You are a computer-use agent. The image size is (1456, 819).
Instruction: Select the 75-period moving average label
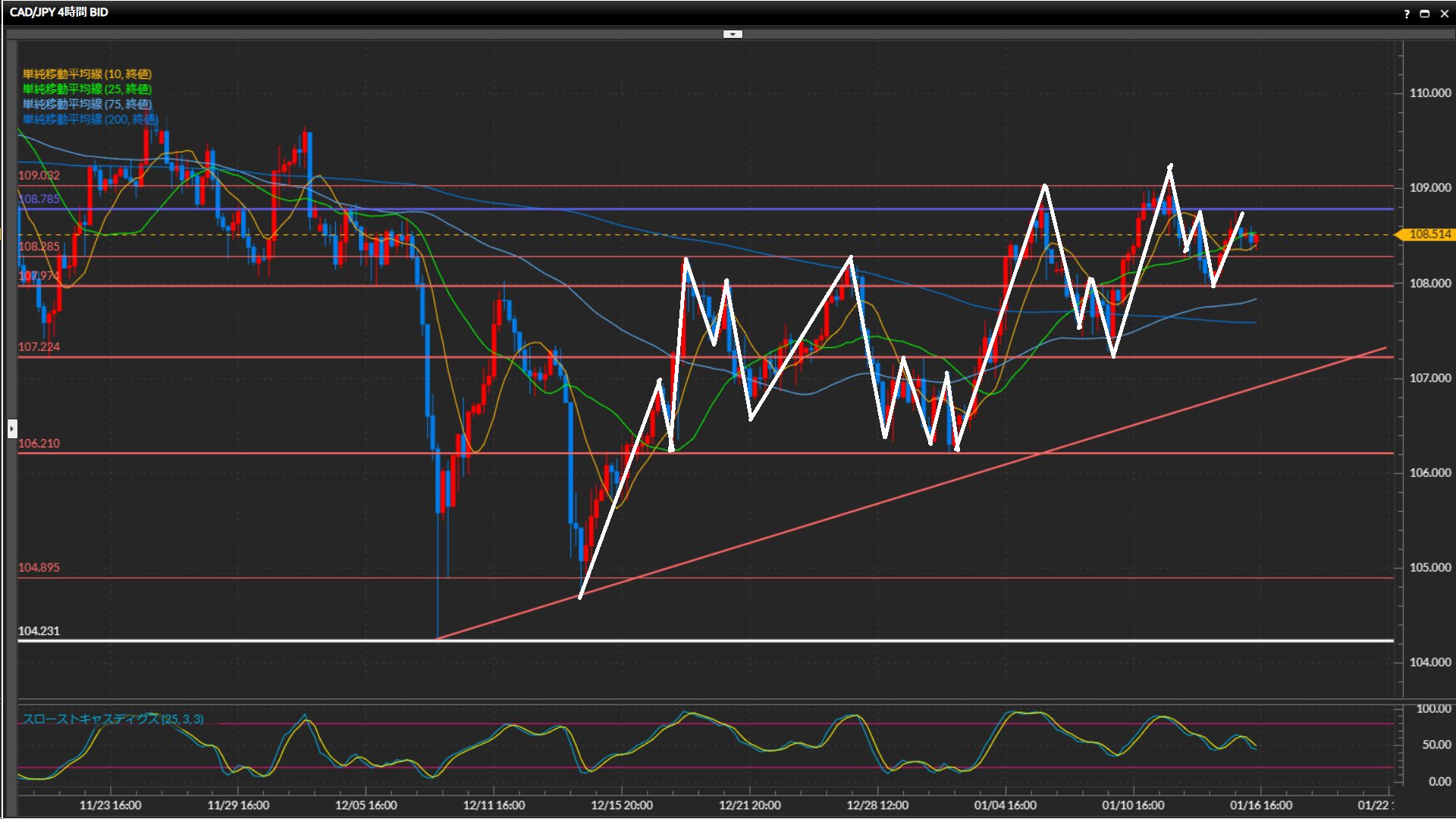tap(87, 104)
